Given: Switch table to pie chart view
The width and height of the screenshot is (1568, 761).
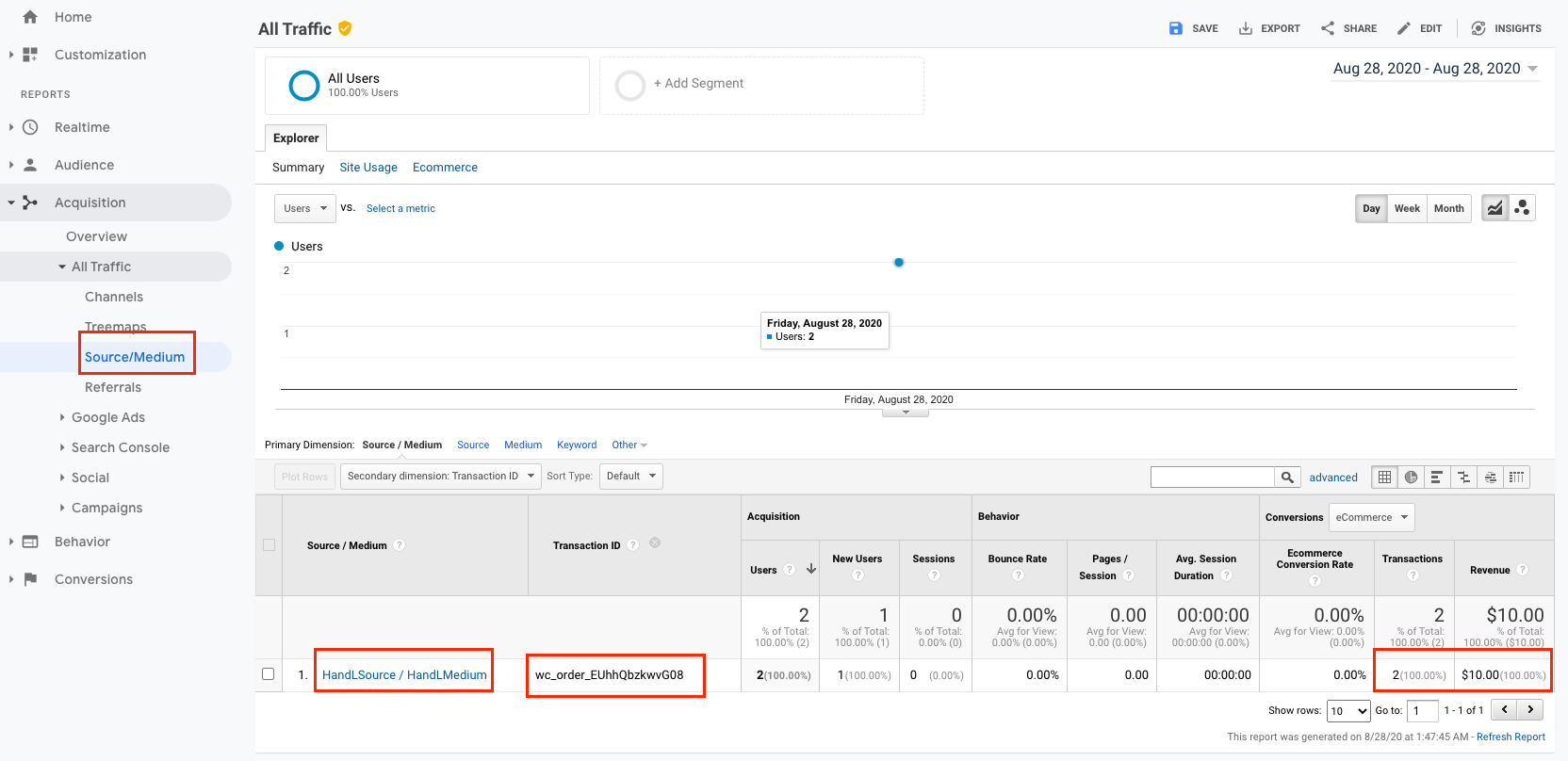Looking at the screenshot, I should click(1411, 478).
